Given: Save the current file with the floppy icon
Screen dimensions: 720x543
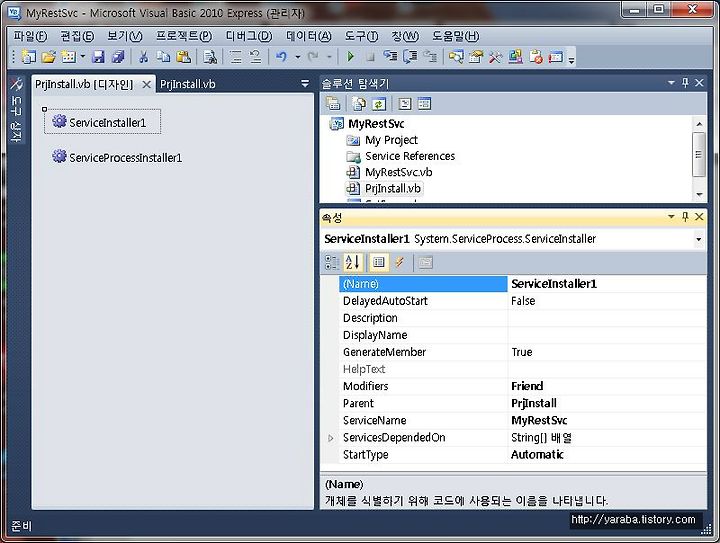Looking at the screenshot, I should coord(98,57).
